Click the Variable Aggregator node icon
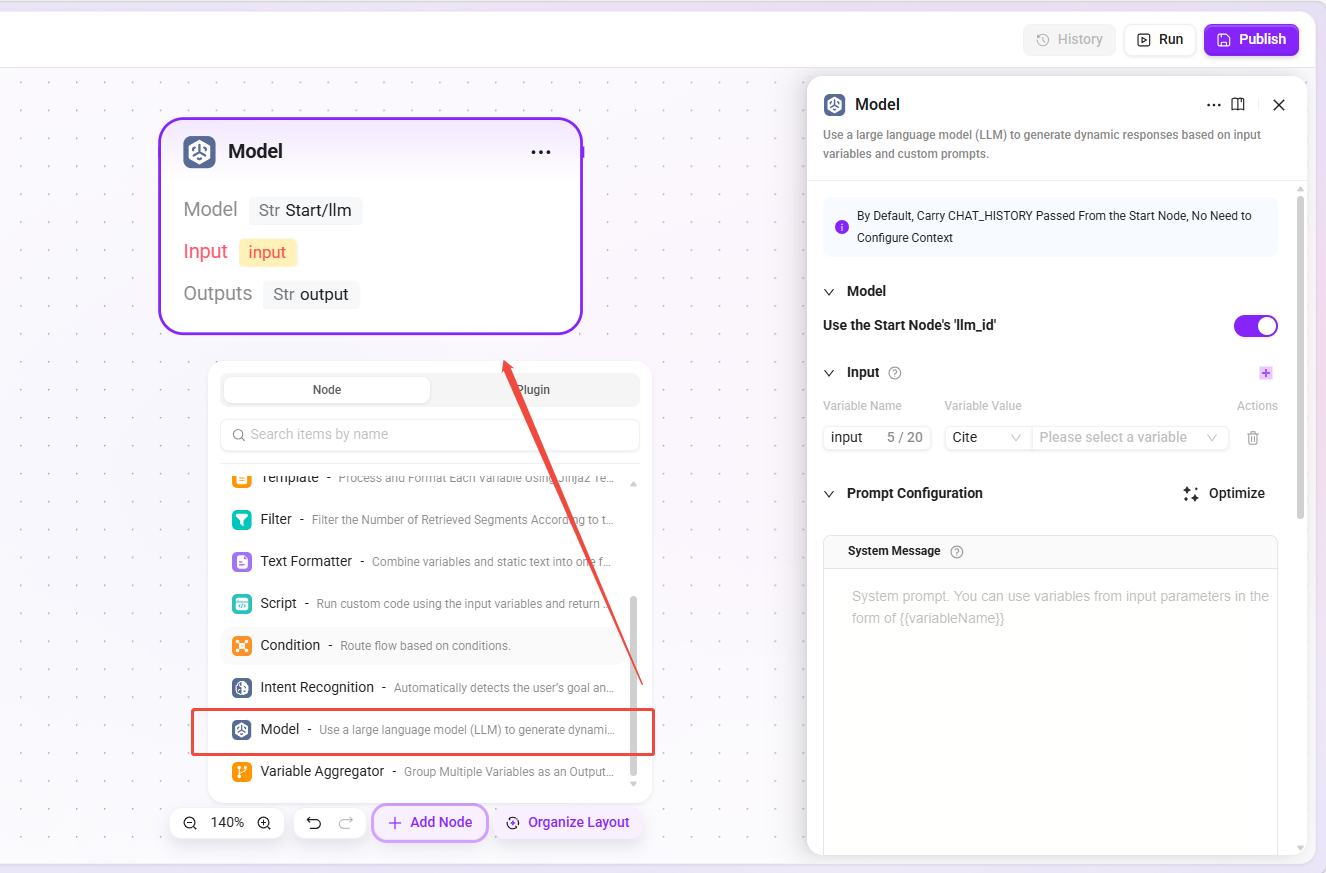 click(242, 772)
